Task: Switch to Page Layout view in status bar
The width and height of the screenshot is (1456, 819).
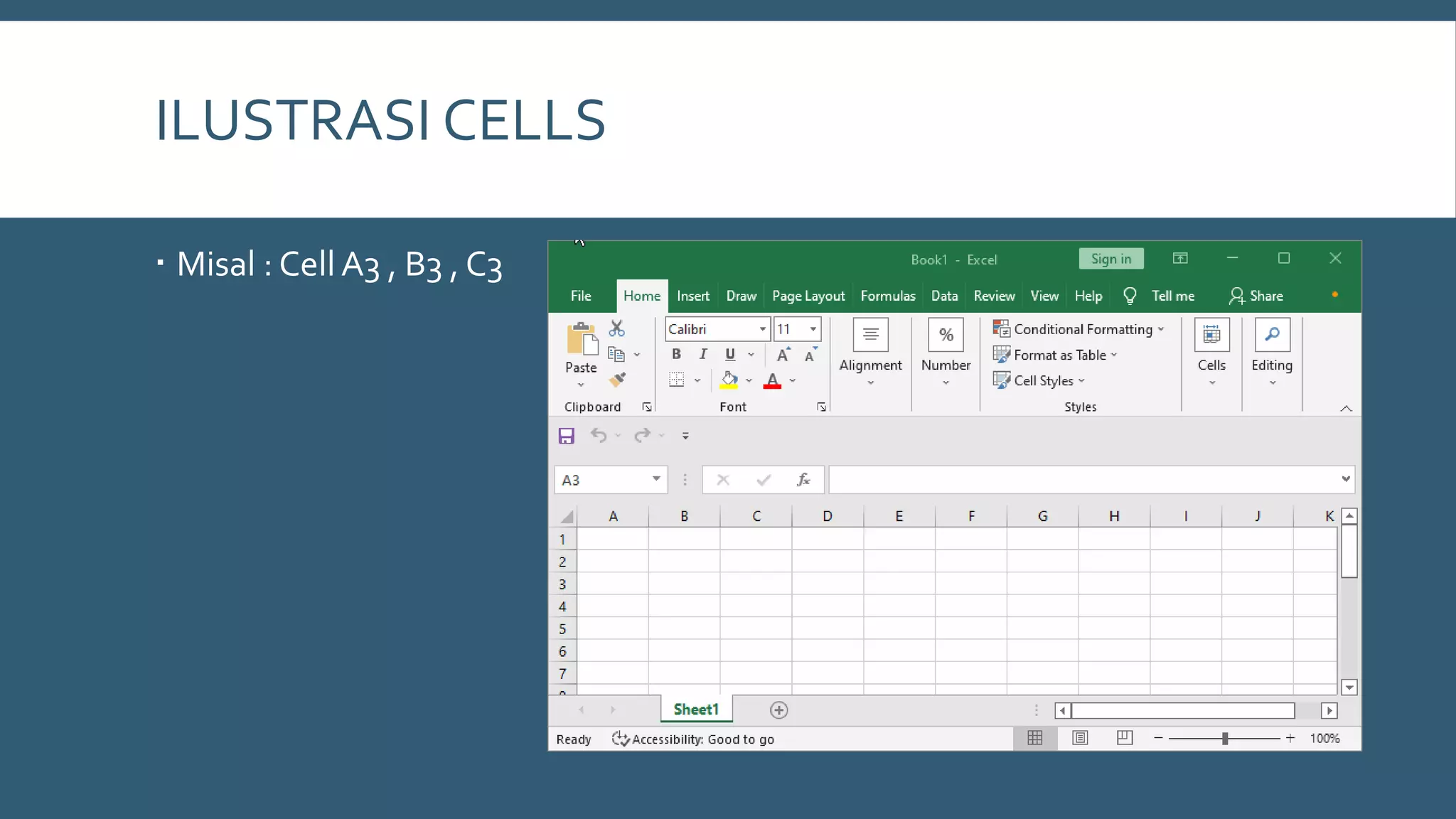Action: click(x=1080, y=738)
